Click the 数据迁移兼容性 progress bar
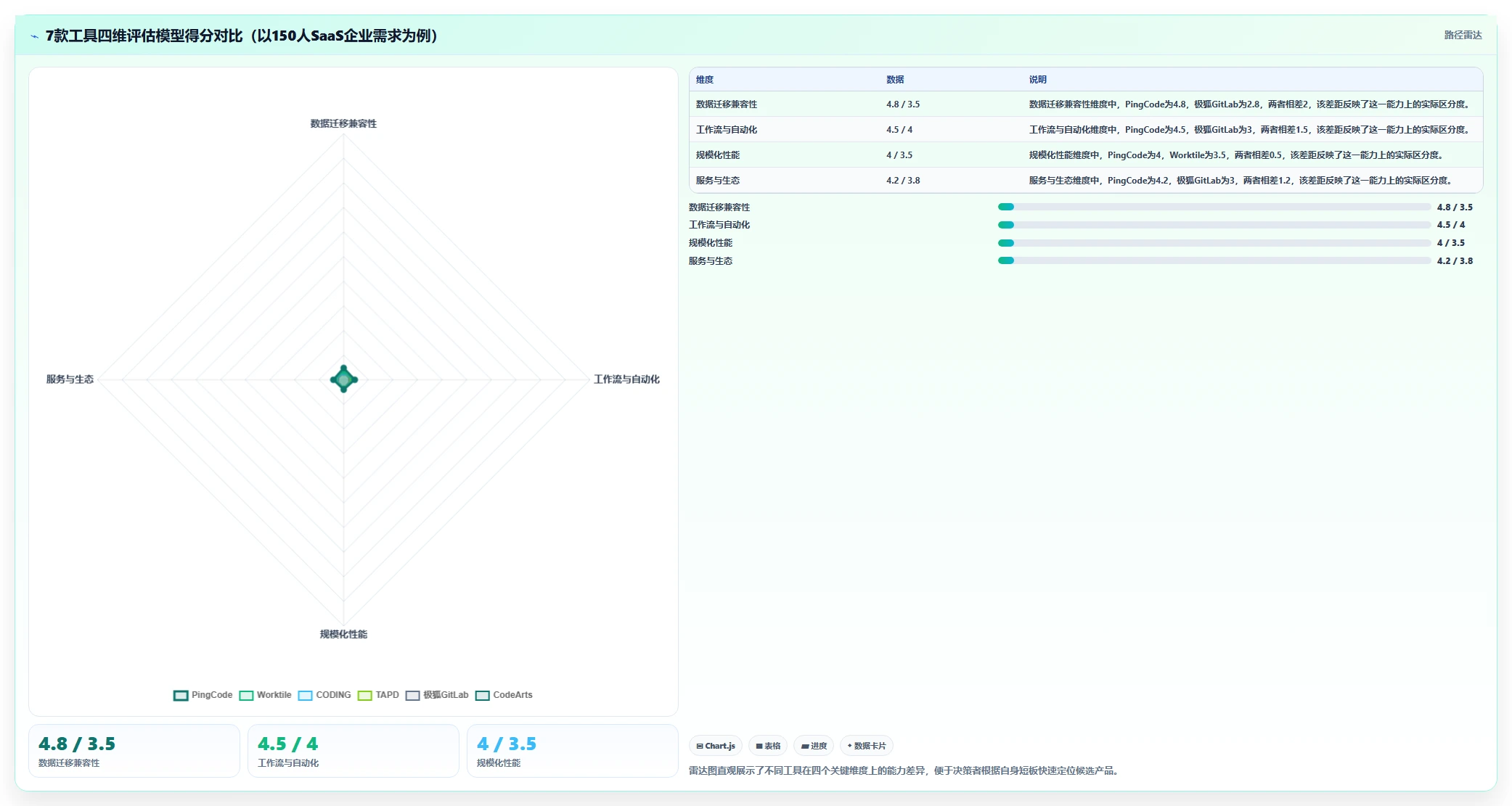This screenshot has height=806, width=1512. pos(1214,207)
